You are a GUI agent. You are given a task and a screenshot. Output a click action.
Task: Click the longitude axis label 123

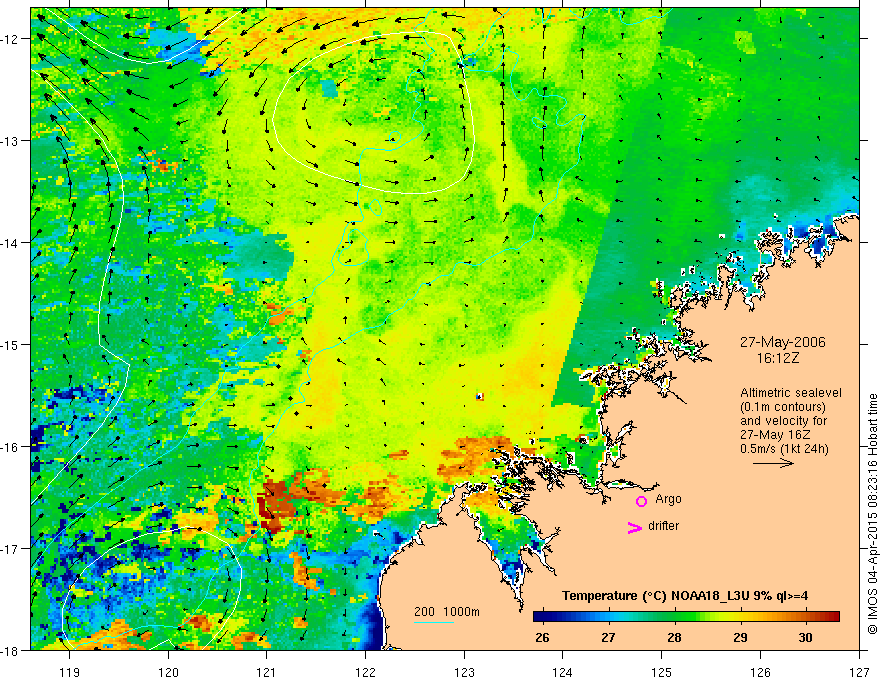click(x=465, y=672)
